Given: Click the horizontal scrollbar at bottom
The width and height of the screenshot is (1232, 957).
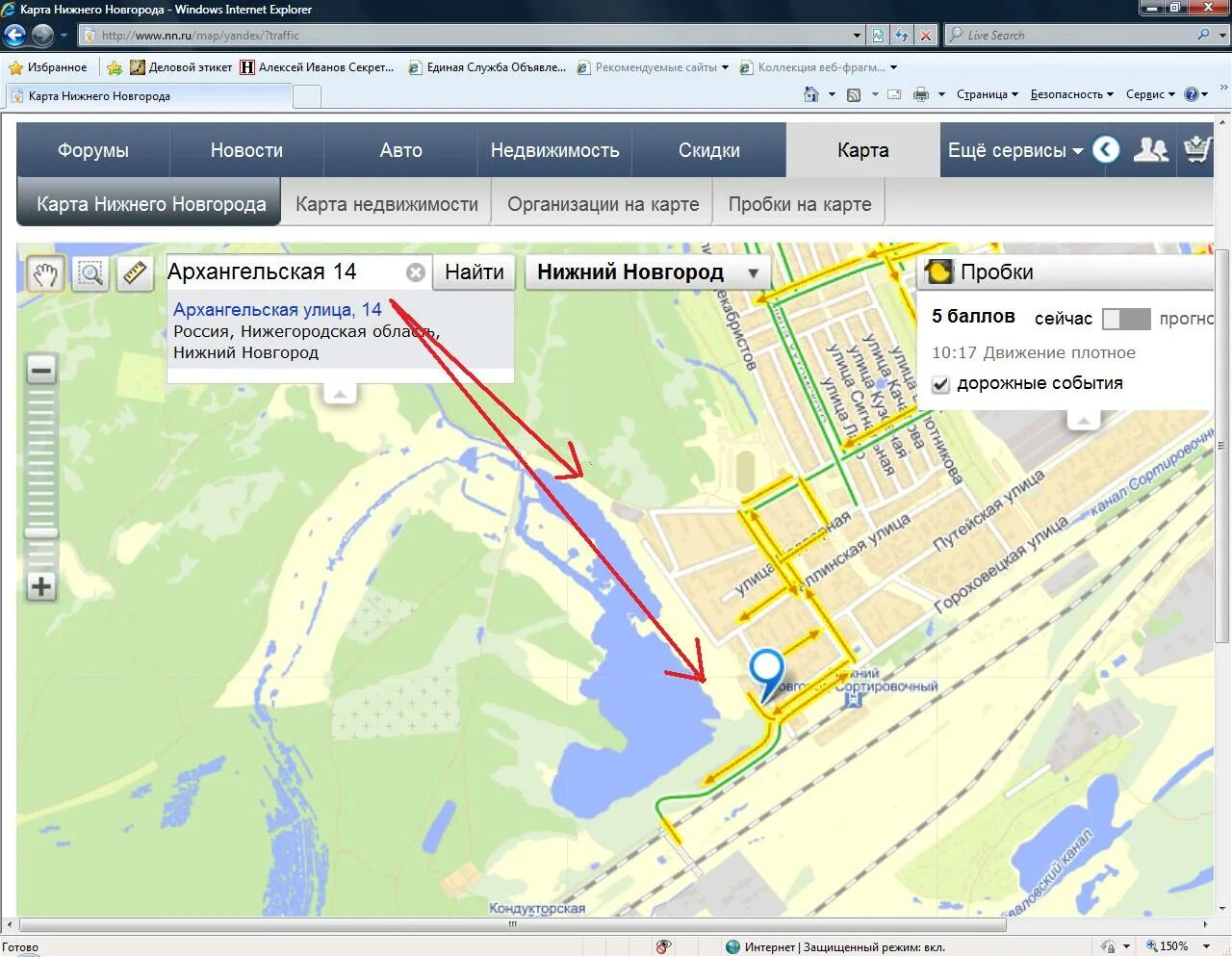Looking at the screenshot, I should tap(512, 925).
